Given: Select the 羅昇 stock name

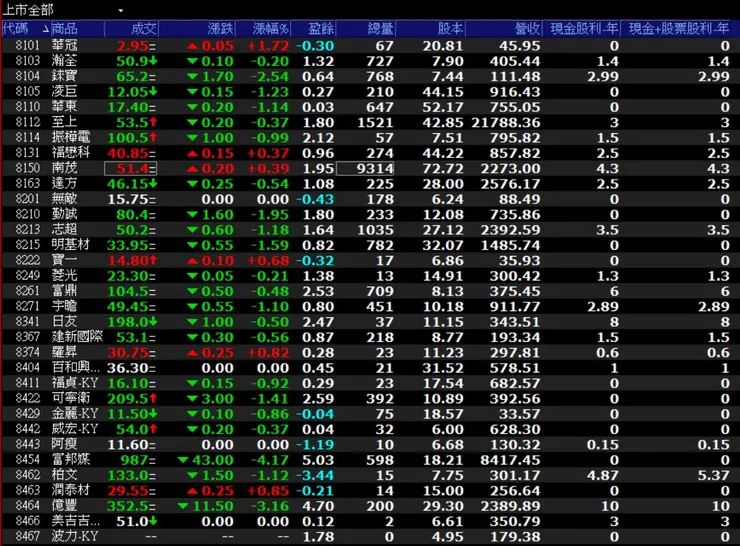Looking at the screenshot, I should tap(64, 353).
